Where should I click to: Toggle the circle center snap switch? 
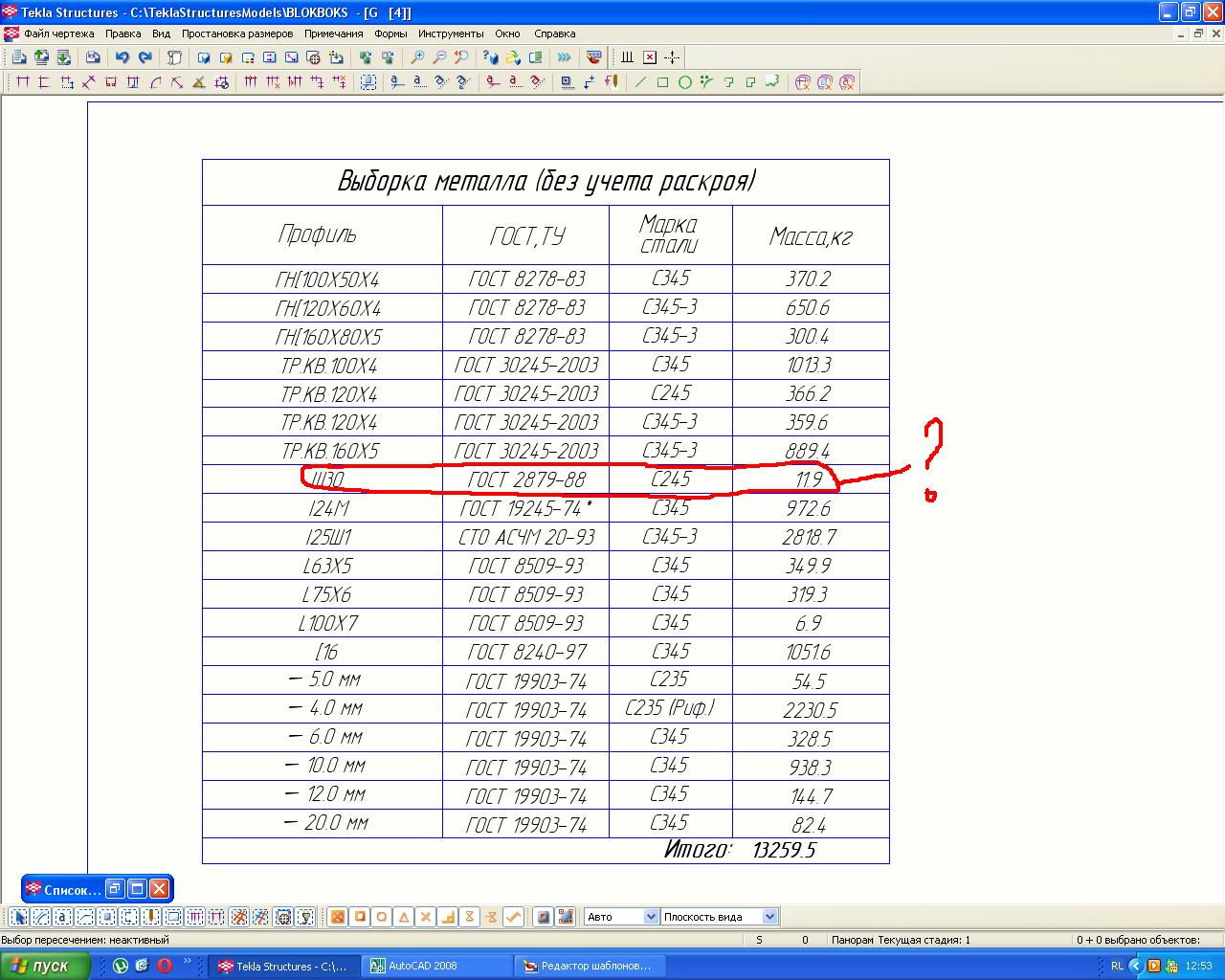(382, 917)
